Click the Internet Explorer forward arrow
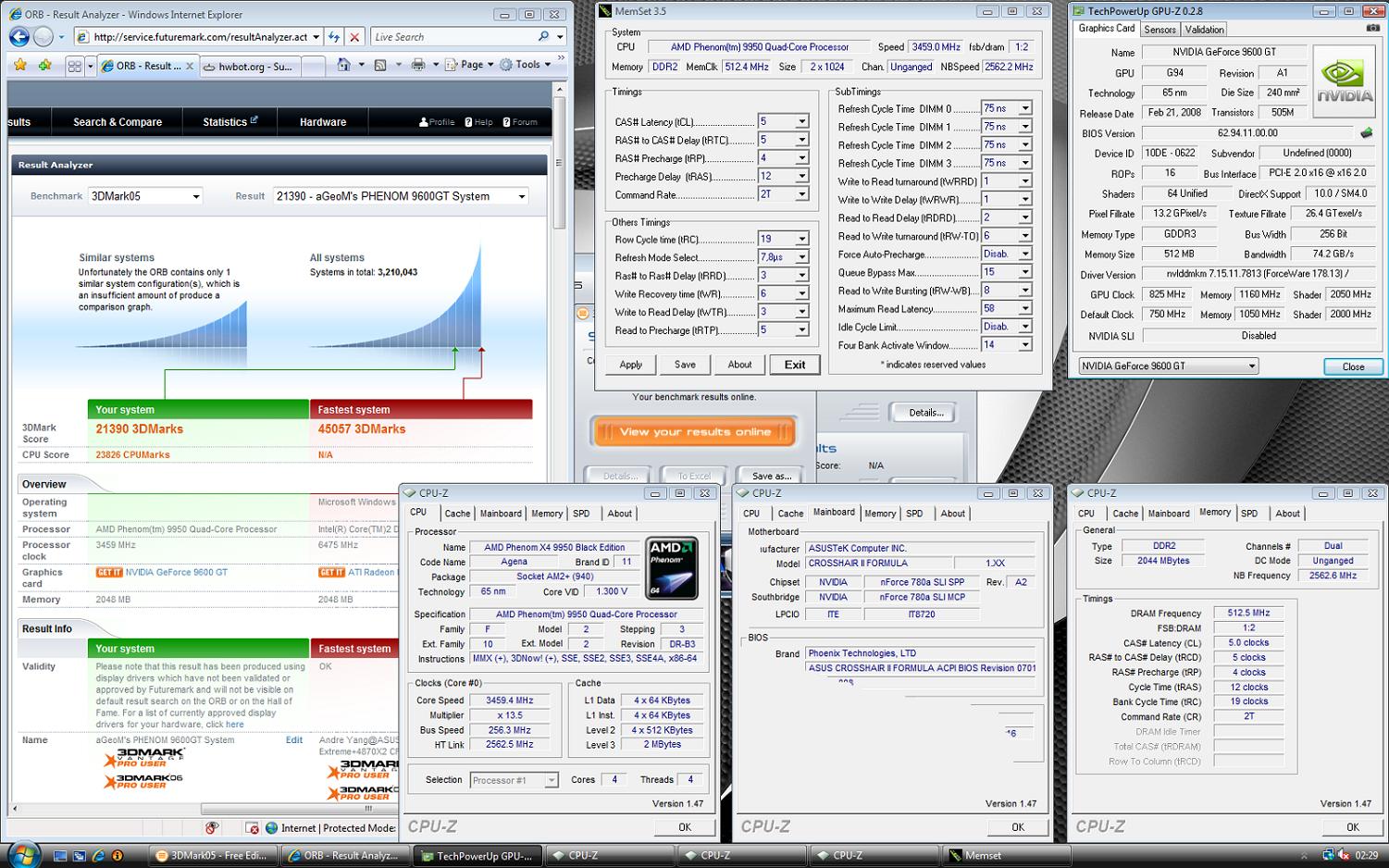This screenshot has height=868, width=1389. click(x=43, y=37)
